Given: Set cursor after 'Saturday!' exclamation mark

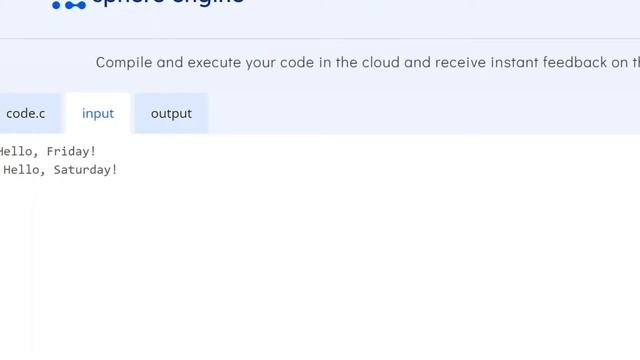Looking at the screenshot, I should click(x=118, y=170).
